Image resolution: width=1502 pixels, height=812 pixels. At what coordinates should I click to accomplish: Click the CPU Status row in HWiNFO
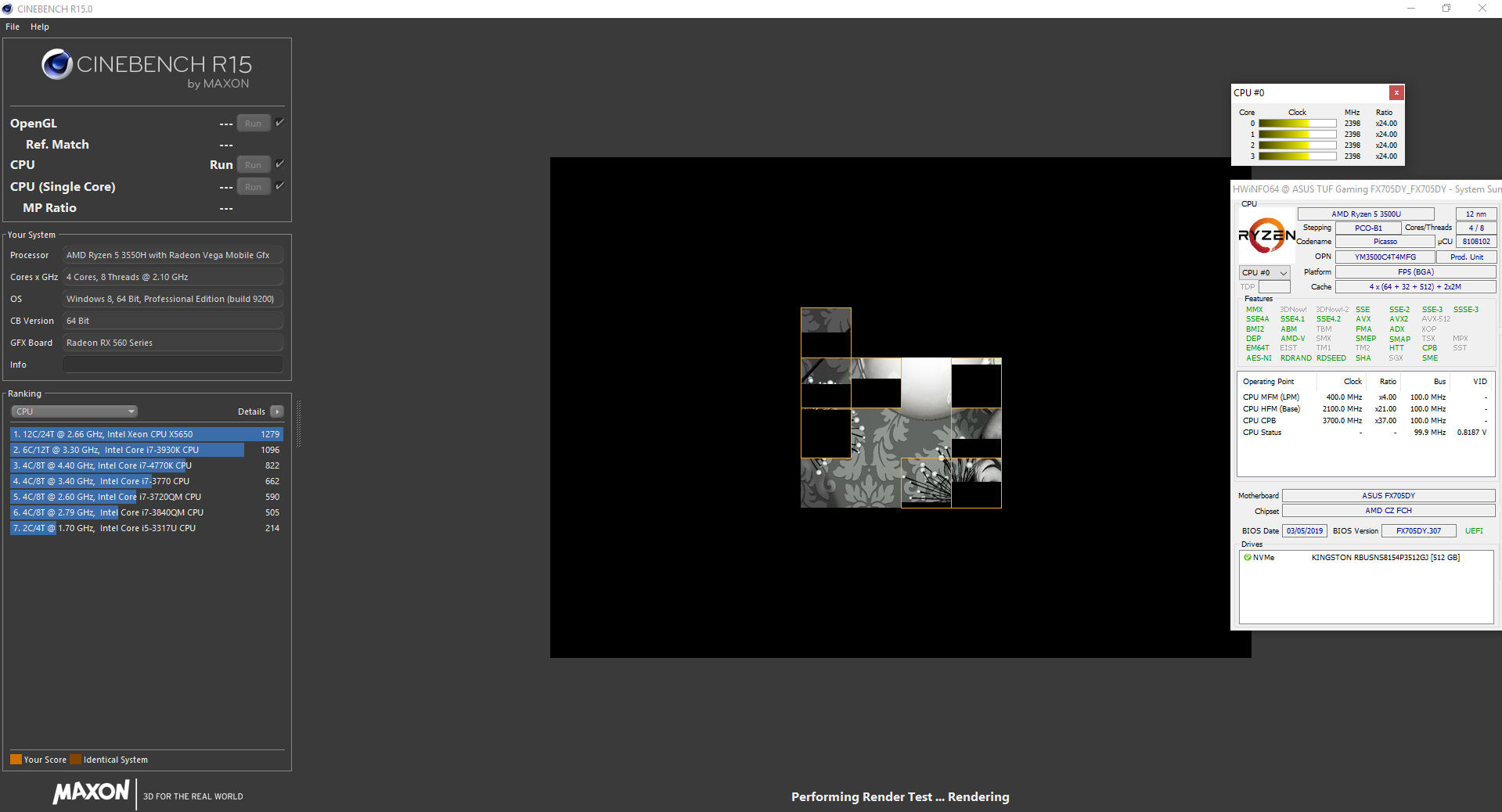click(x=1365, y=433)
